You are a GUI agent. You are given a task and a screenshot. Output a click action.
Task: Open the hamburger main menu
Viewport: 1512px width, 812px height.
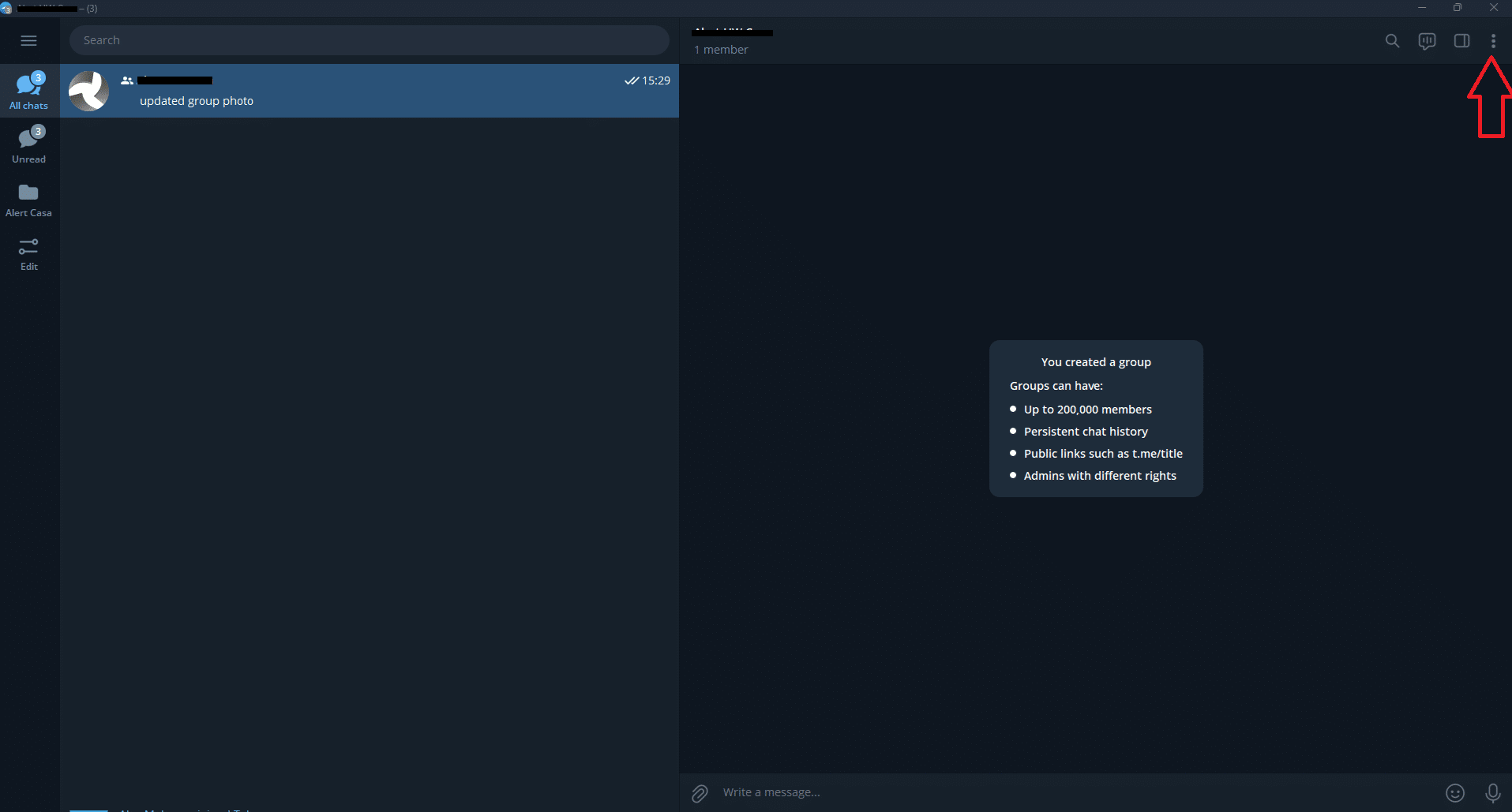(28, 40)
